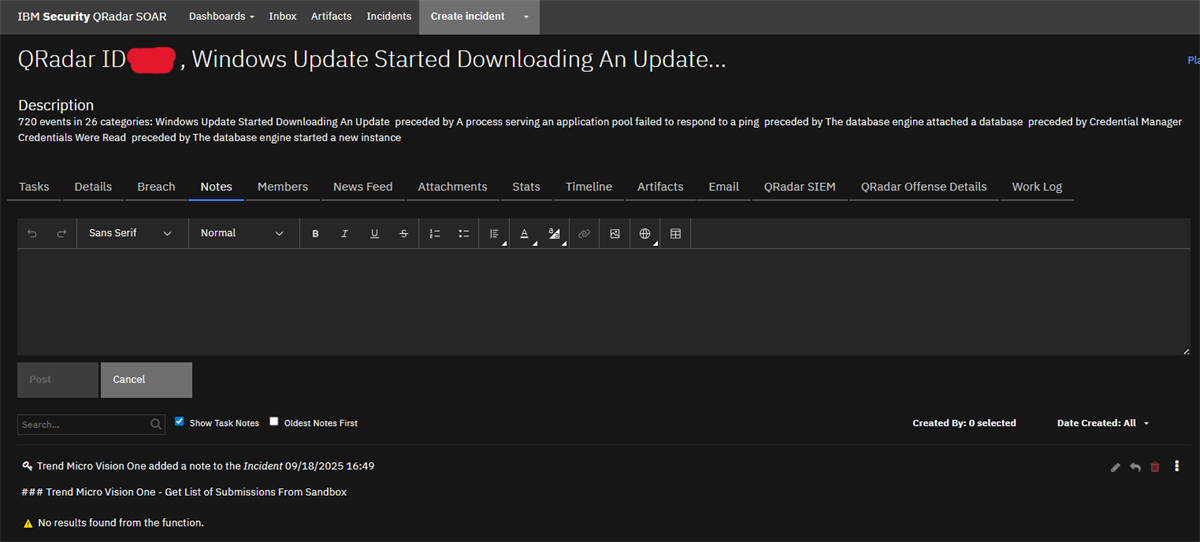The width and height of the screenshot is (1200, 542).
Task: Open the Created By filter
Action: (x=964, y=423)
